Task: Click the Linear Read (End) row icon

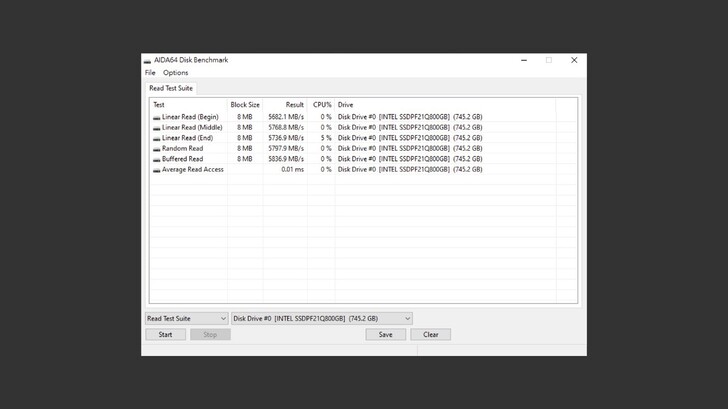Action: (156, 138)
